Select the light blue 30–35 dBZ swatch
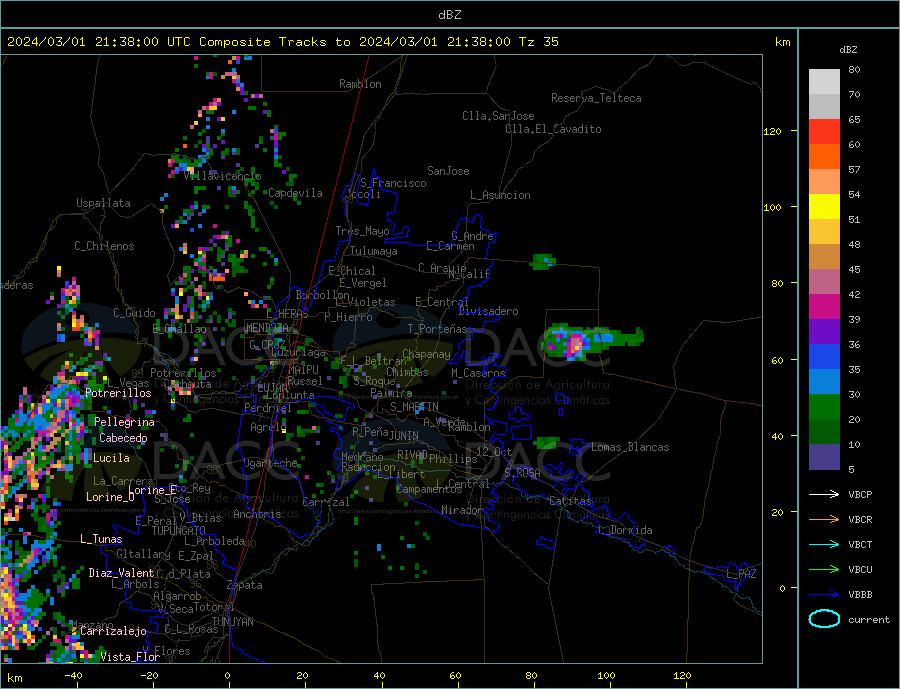Screen dimensions: 900x689 click(824, 382)
